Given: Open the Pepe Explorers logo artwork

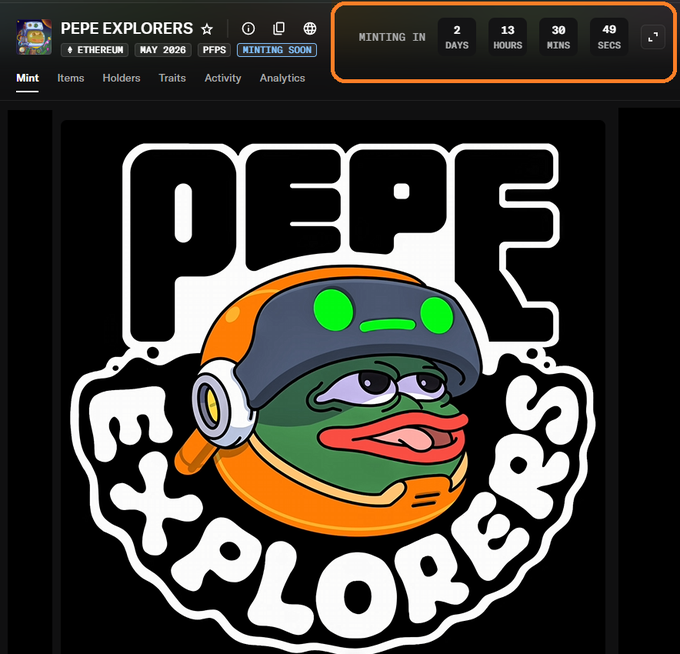Looking at the screenshot, I should [x=333, y=387].
